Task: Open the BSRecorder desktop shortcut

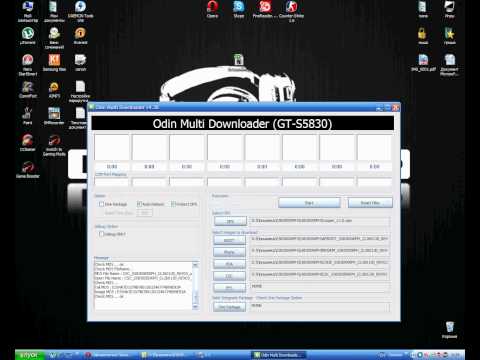Action: 54,116
